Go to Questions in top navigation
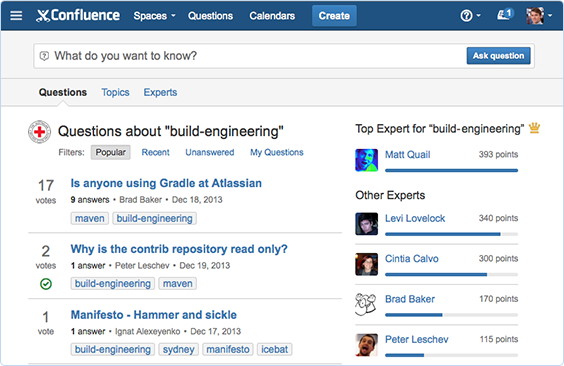Screen dimensions: 564x366 coord(210,16)
